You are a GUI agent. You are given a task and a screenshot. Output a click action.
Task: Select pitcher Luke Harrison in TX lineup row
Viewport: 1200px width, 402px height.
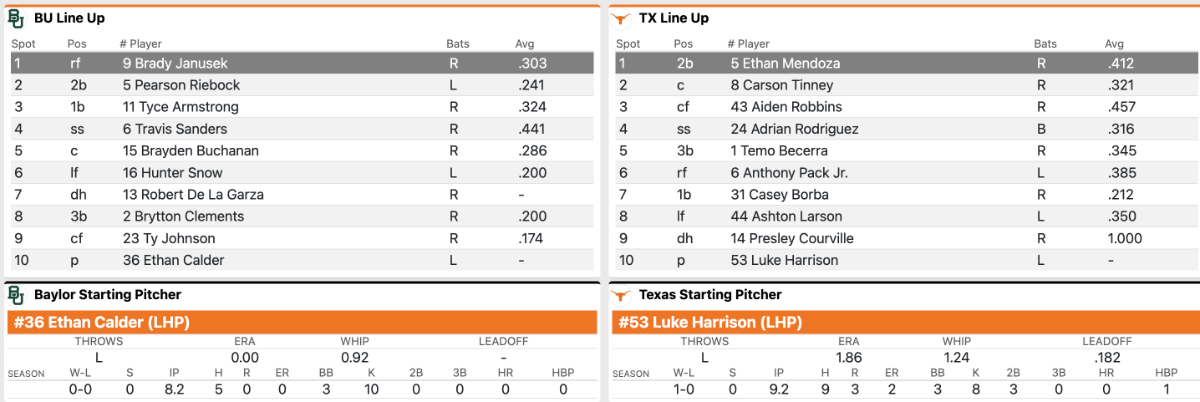[784, 261]
